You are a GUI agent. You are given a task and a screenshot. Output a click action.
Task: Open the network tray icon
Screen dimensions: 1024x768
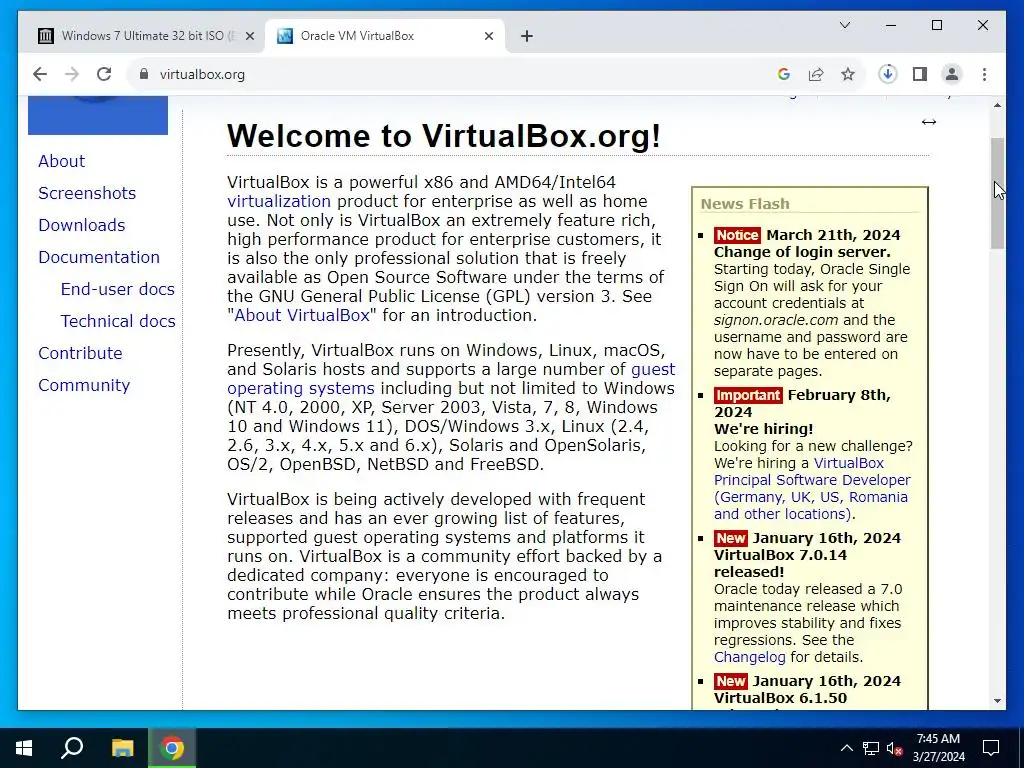(x=871, y=748)
